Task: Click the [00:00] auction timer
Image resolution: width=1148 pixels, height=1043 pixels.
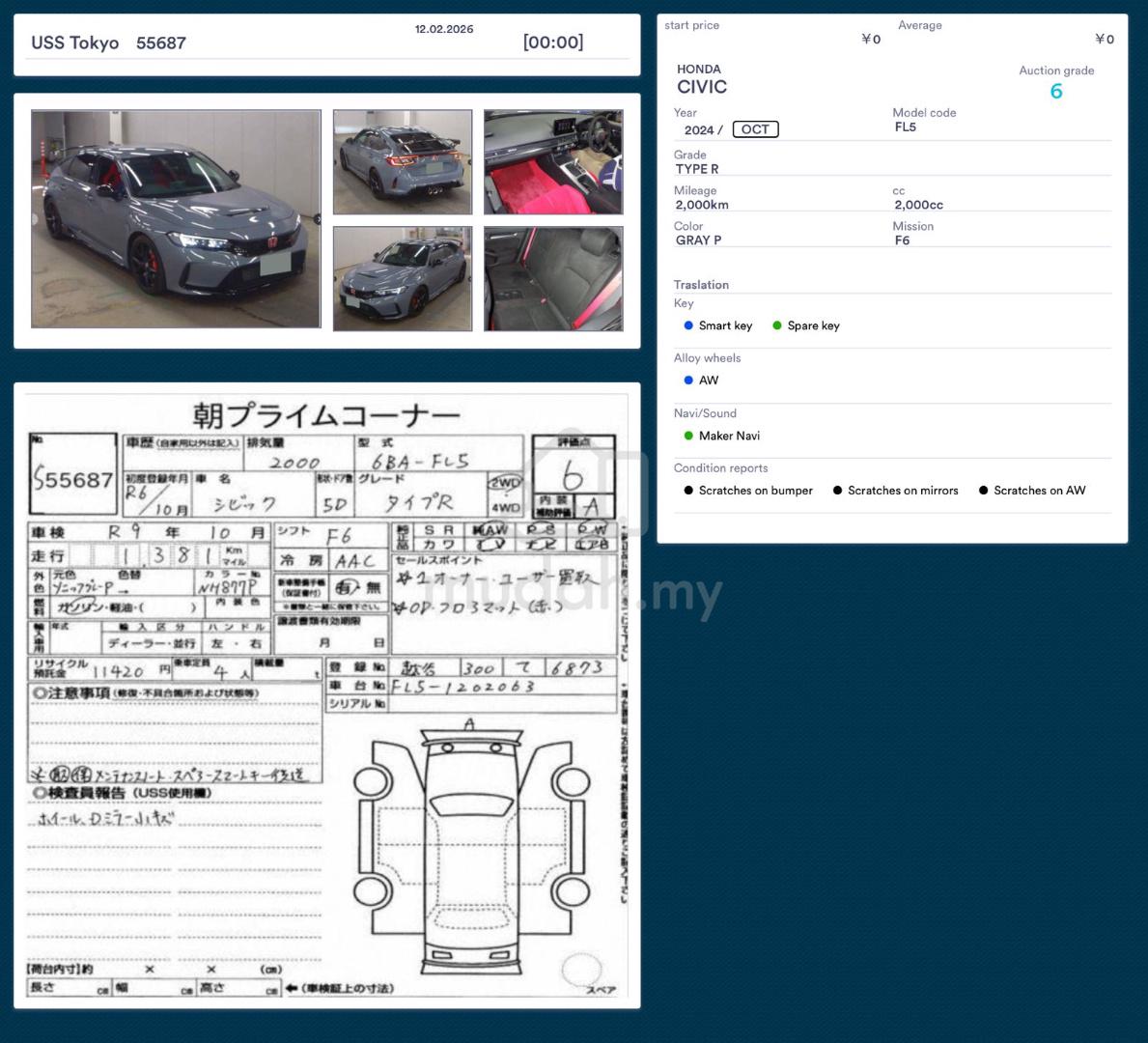Action: point(552,42)
